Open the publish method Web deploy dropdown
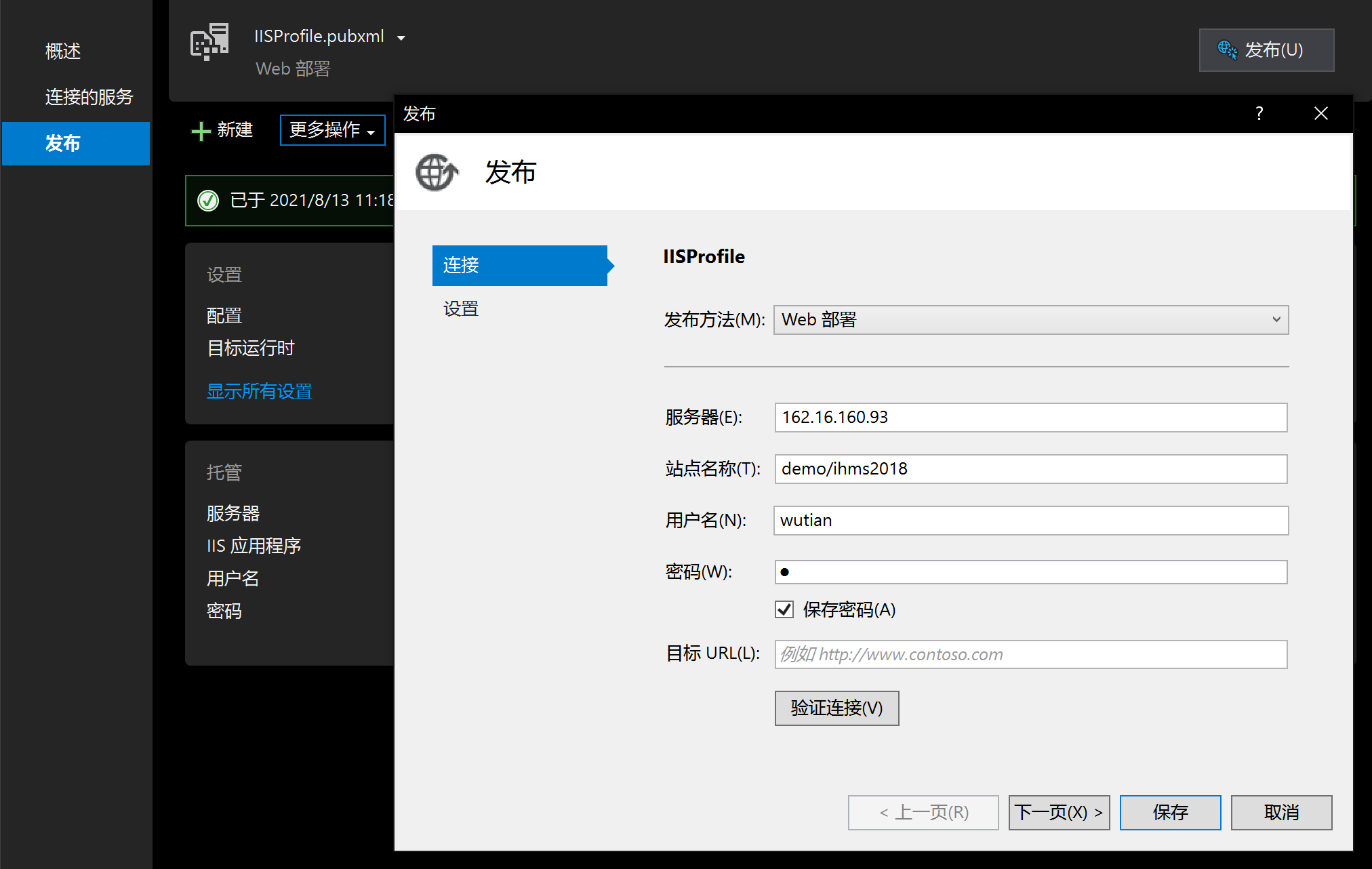The image size is (1372, 869). [1030, 320]
